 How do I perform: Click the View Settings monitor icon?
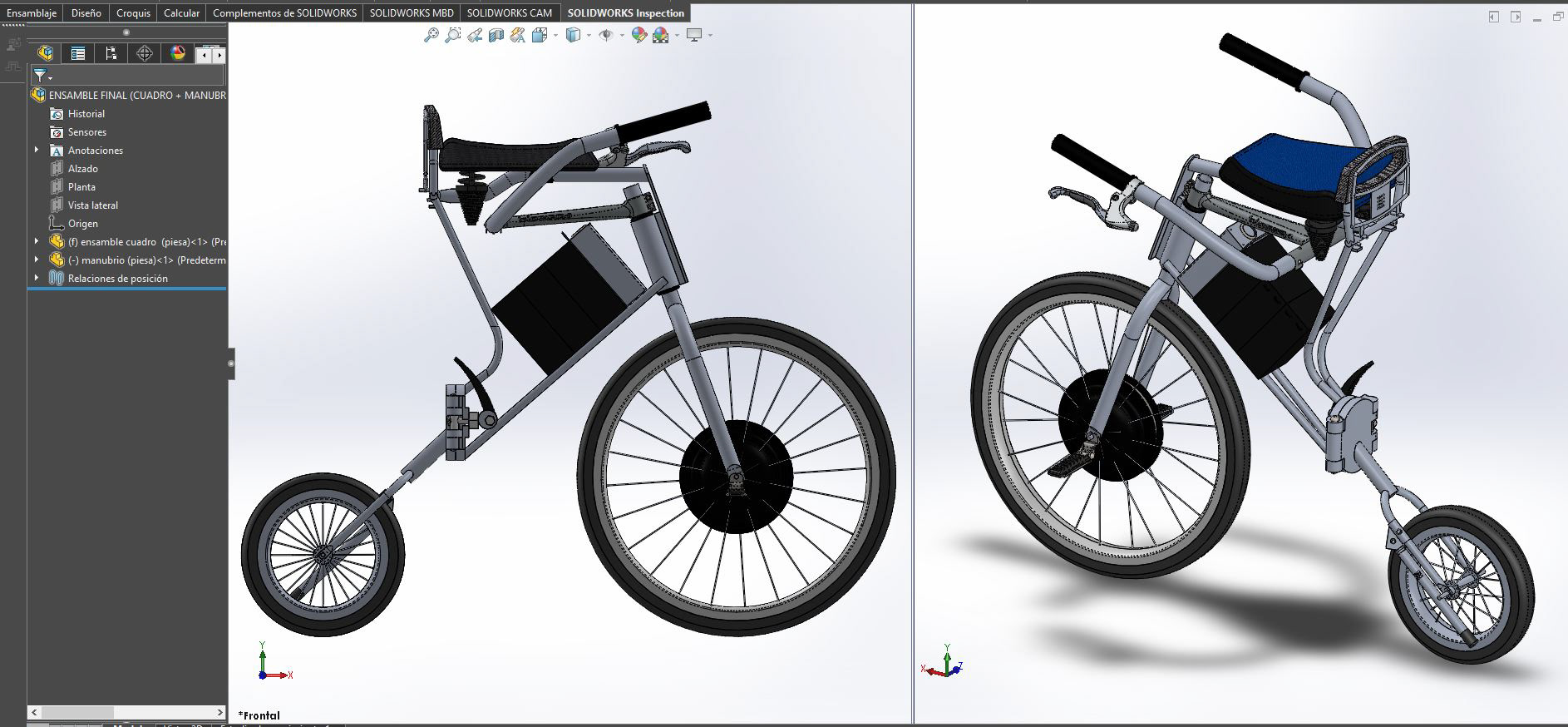(694, 35)
